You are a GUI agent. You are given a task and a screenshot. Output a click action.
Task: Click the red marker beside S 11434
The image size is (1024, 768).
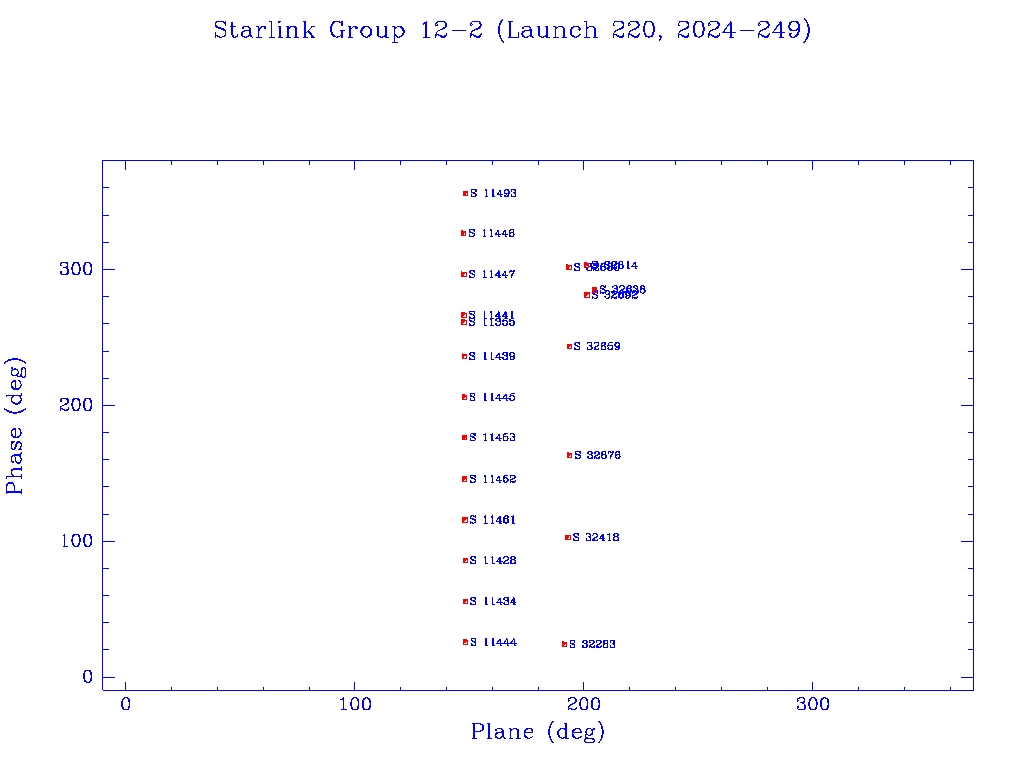click(x=466, y=601)
